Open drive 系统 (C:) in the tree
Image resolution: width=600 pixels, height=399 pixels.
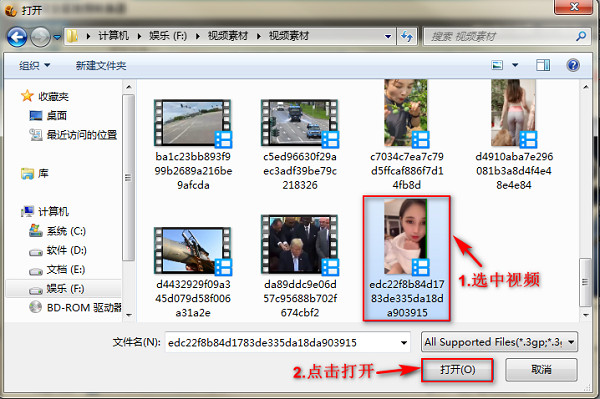(66, 231)
